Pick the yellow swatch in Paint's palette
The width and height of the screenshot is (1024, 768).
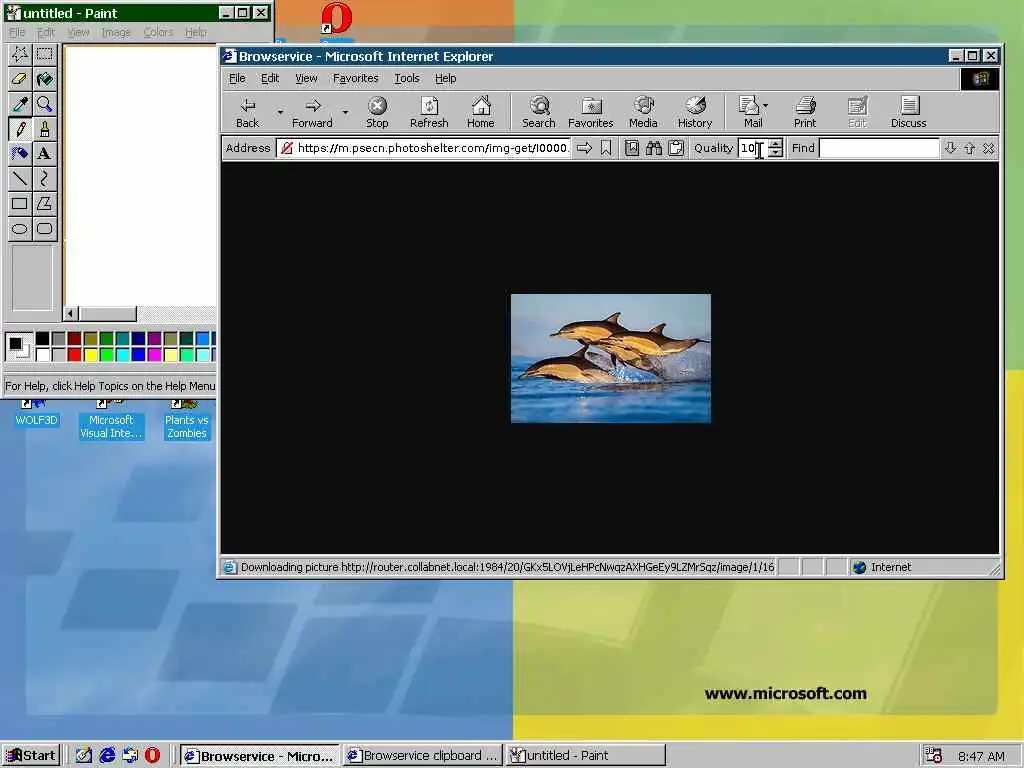click(90, 355)
